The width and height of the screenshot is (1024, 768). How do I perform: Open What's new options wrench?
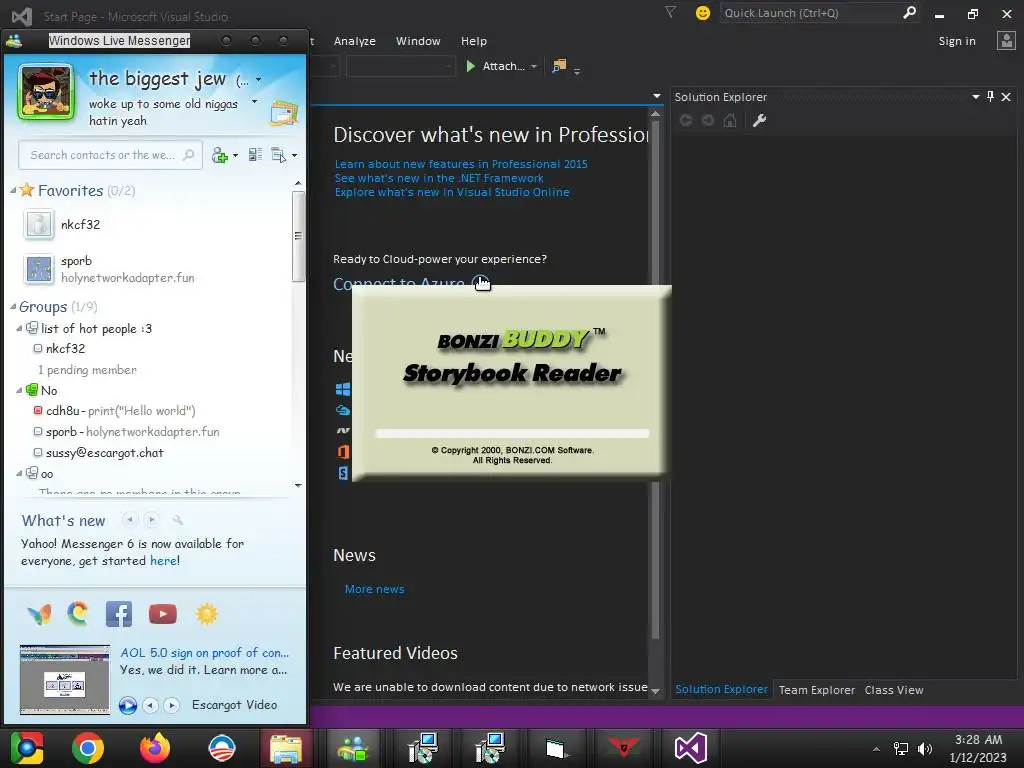[178, 520]
